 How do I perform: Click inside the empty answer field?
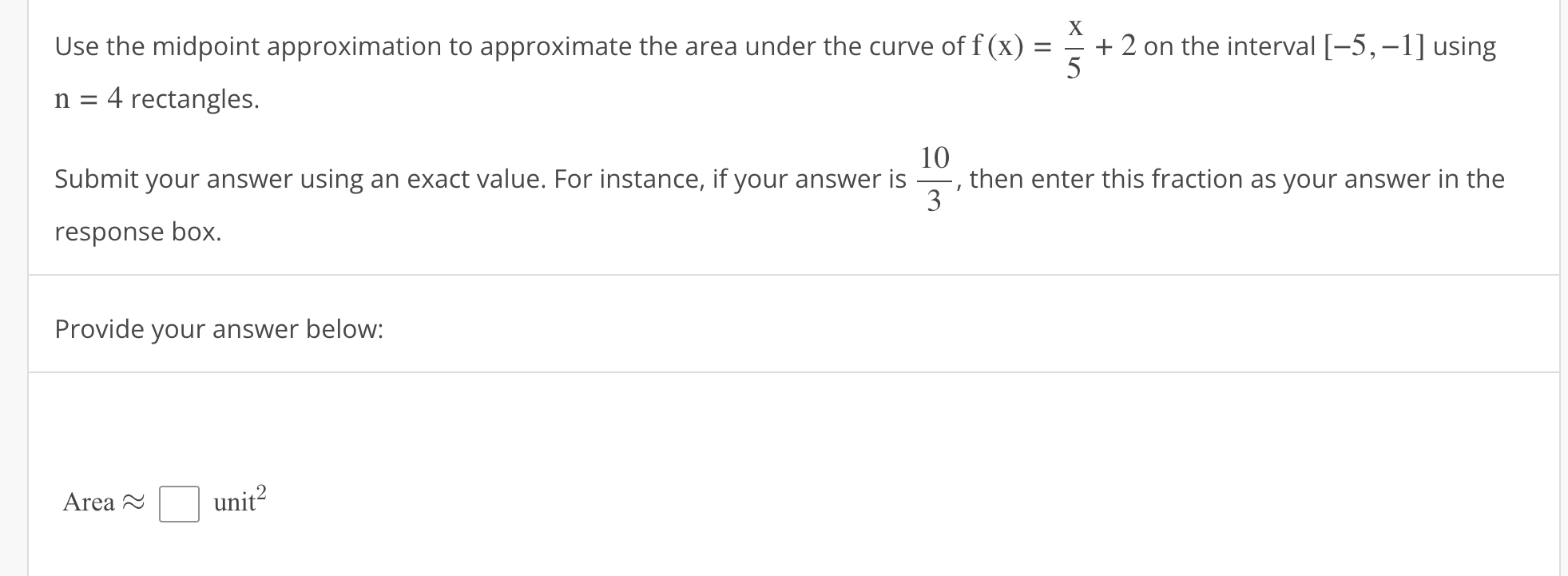click(179, 504)
